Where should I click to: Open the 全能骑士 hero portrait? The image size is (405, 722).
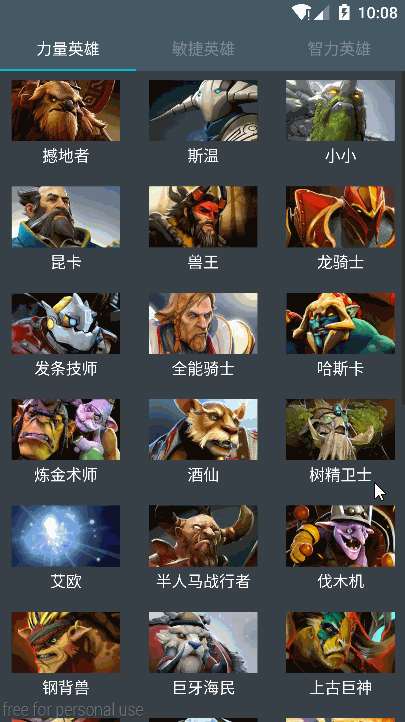point(203,323)
